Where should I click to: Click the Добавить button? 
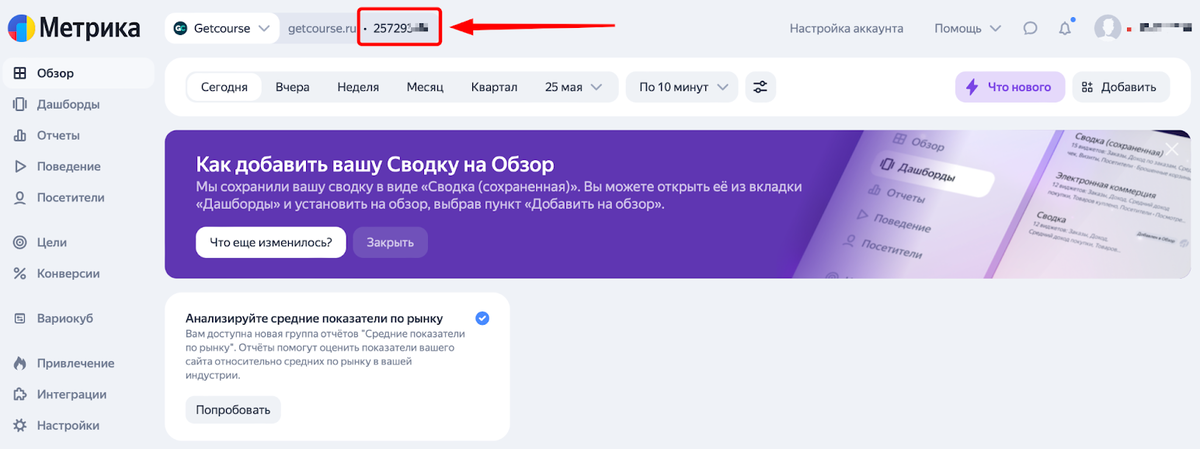(x=1121, y=87)
